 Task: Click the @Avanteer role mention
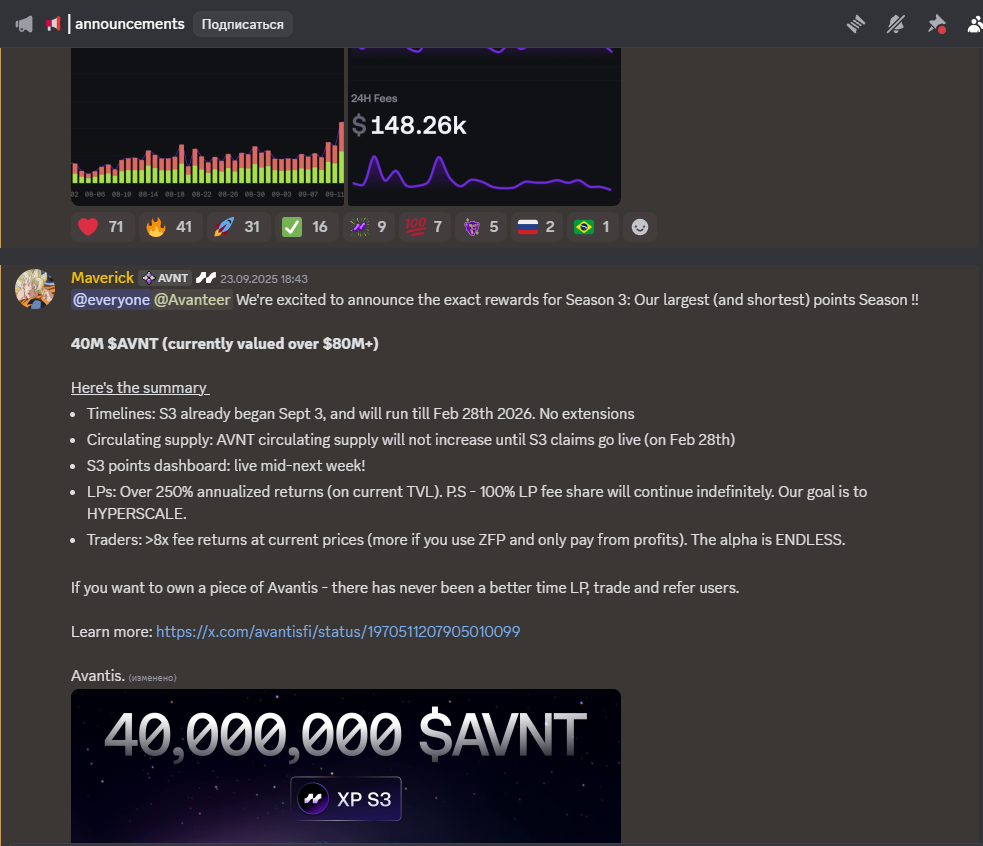pos(192,299)
